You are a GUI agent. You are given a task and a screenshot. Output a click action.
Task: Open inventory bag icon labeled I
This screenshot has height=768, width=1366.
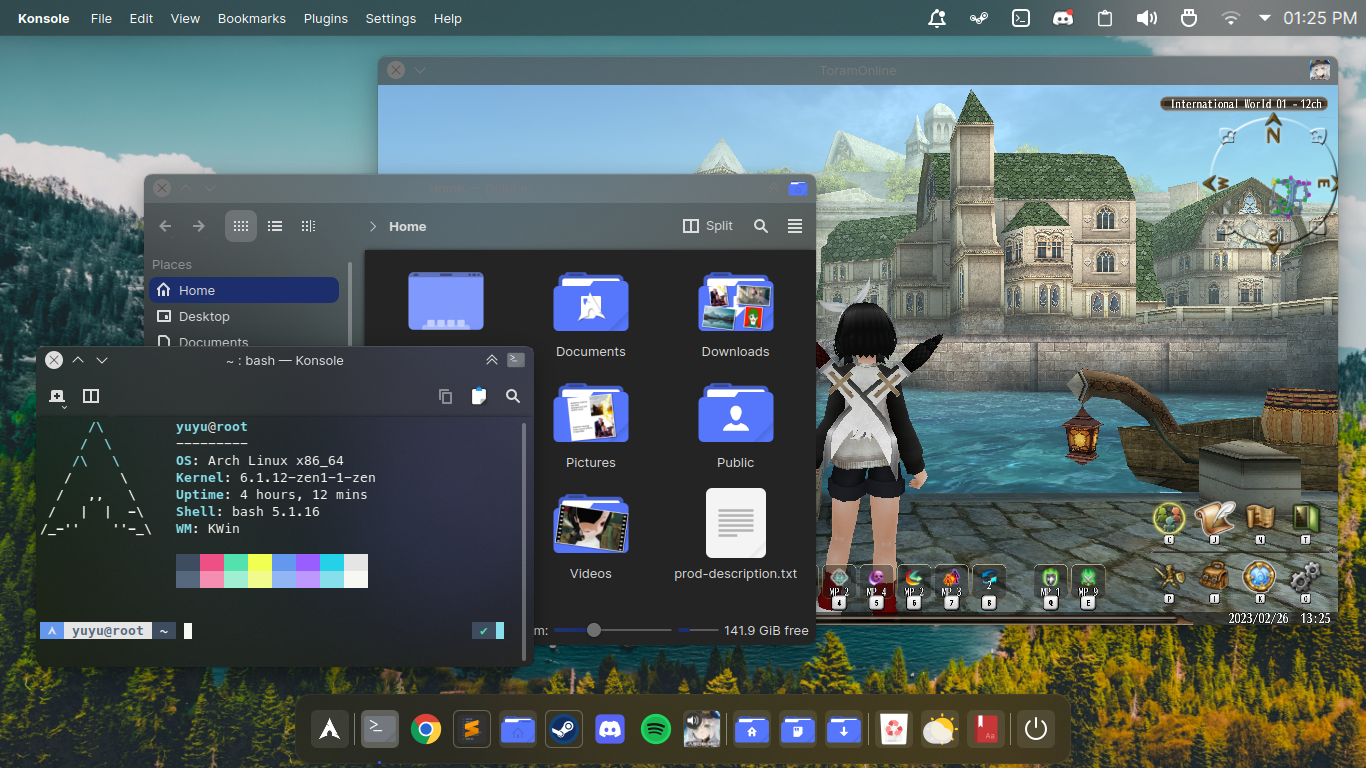tap(1214, 579)
